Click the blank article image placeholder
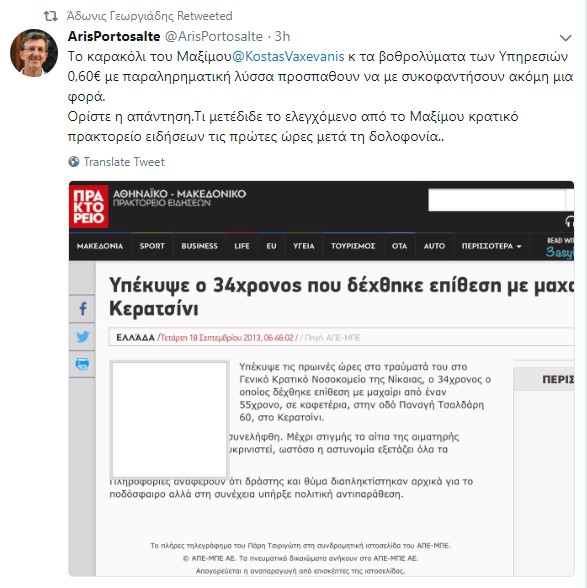 coord(170,419)
